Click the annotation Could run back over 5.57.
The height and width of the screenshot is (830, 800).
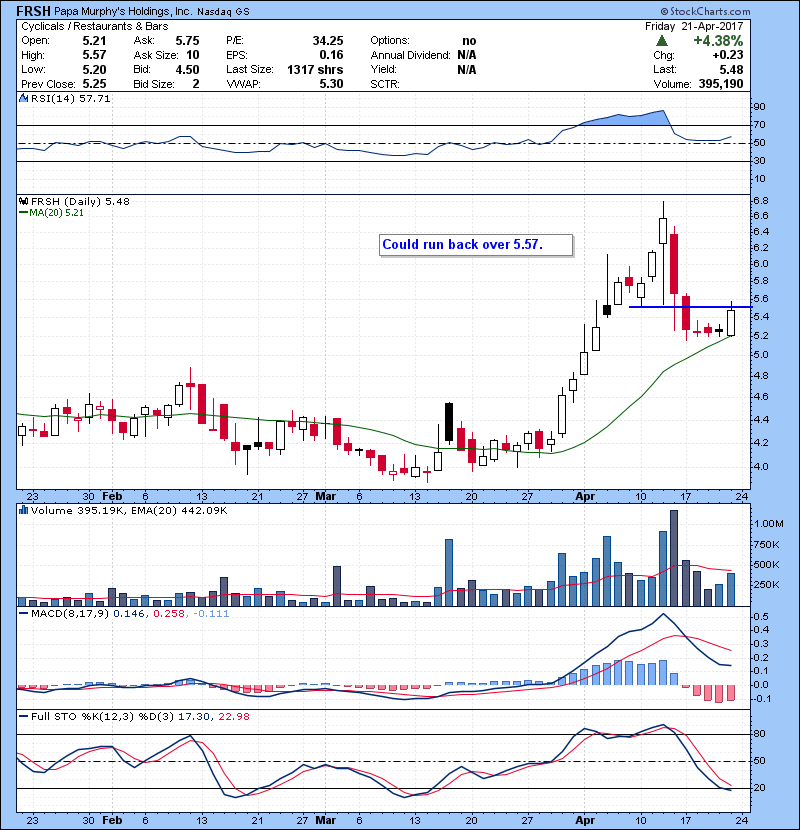[463, 245]
